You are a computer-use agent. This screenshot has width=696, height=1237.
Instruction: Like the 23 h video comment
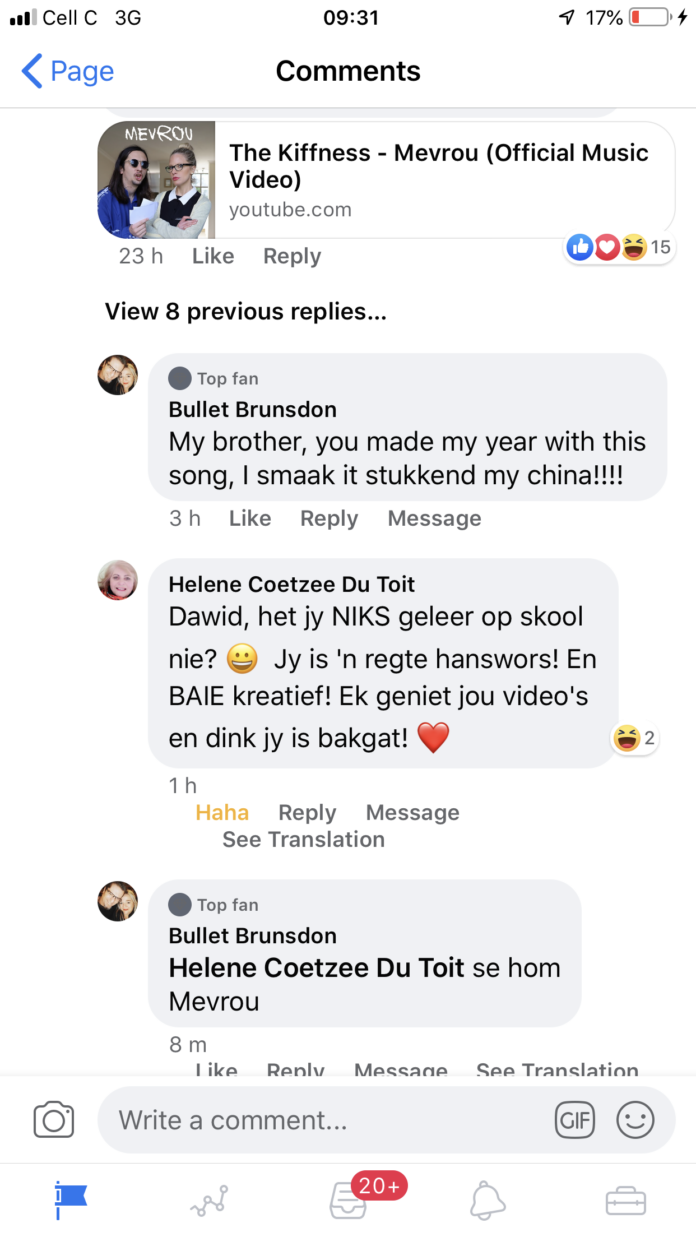coord(213,256)
